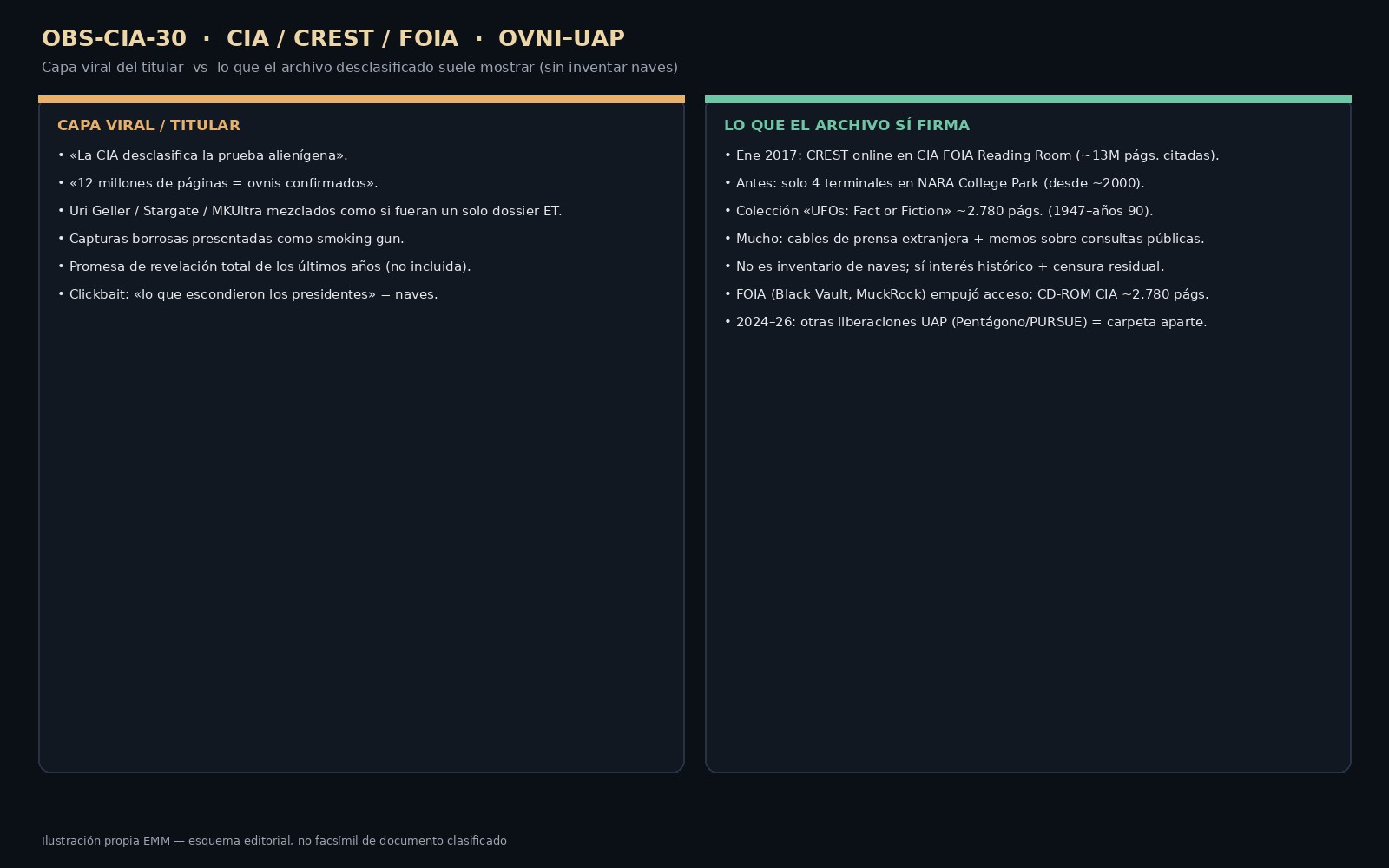Screen dimensions: 1389x868
Task: Select the «12 millones de páginas» bullet
Action: [218, 183]
